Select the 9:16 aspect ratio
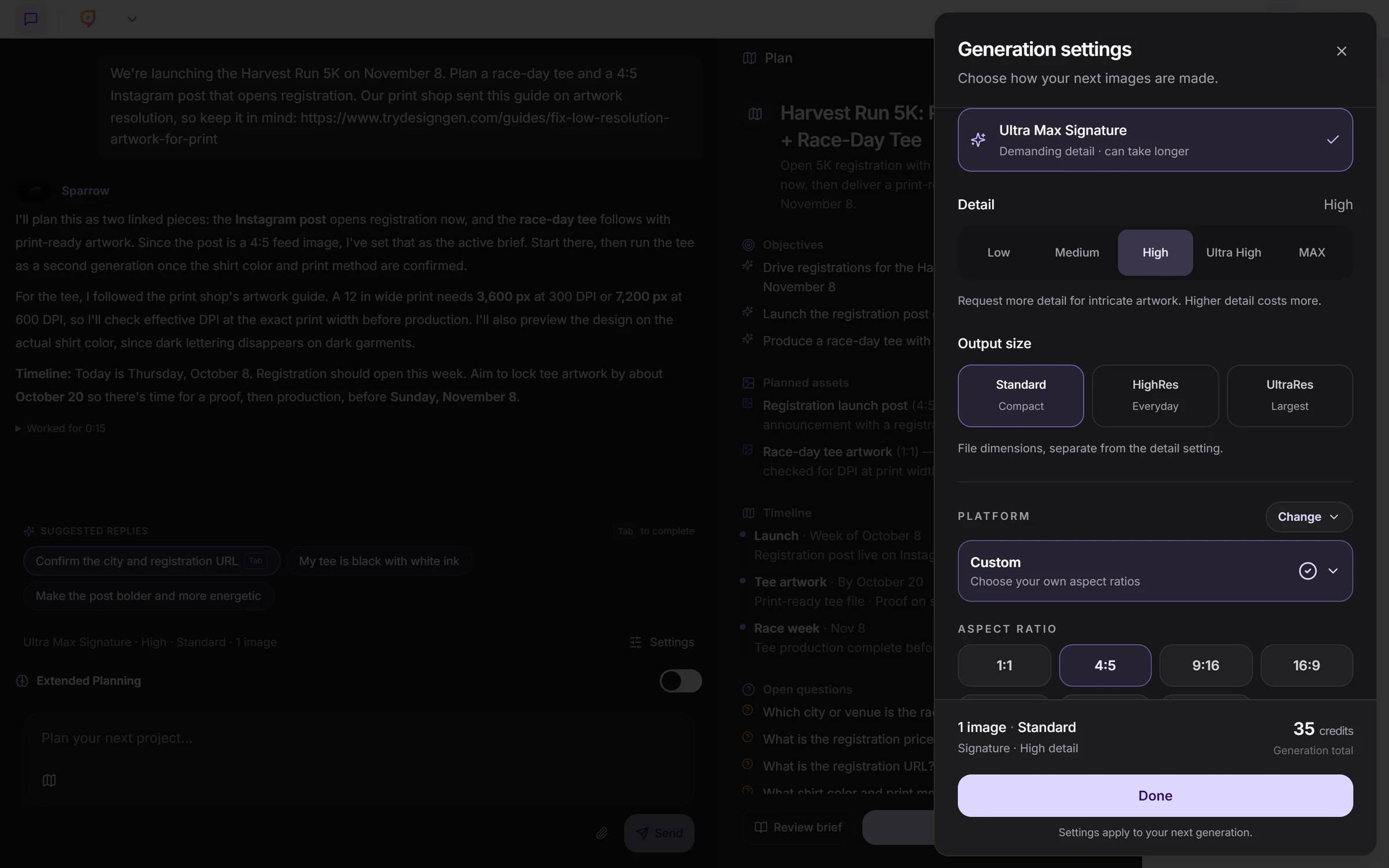The width and height of the screenshot is (1389, 868). [1206, 665]
